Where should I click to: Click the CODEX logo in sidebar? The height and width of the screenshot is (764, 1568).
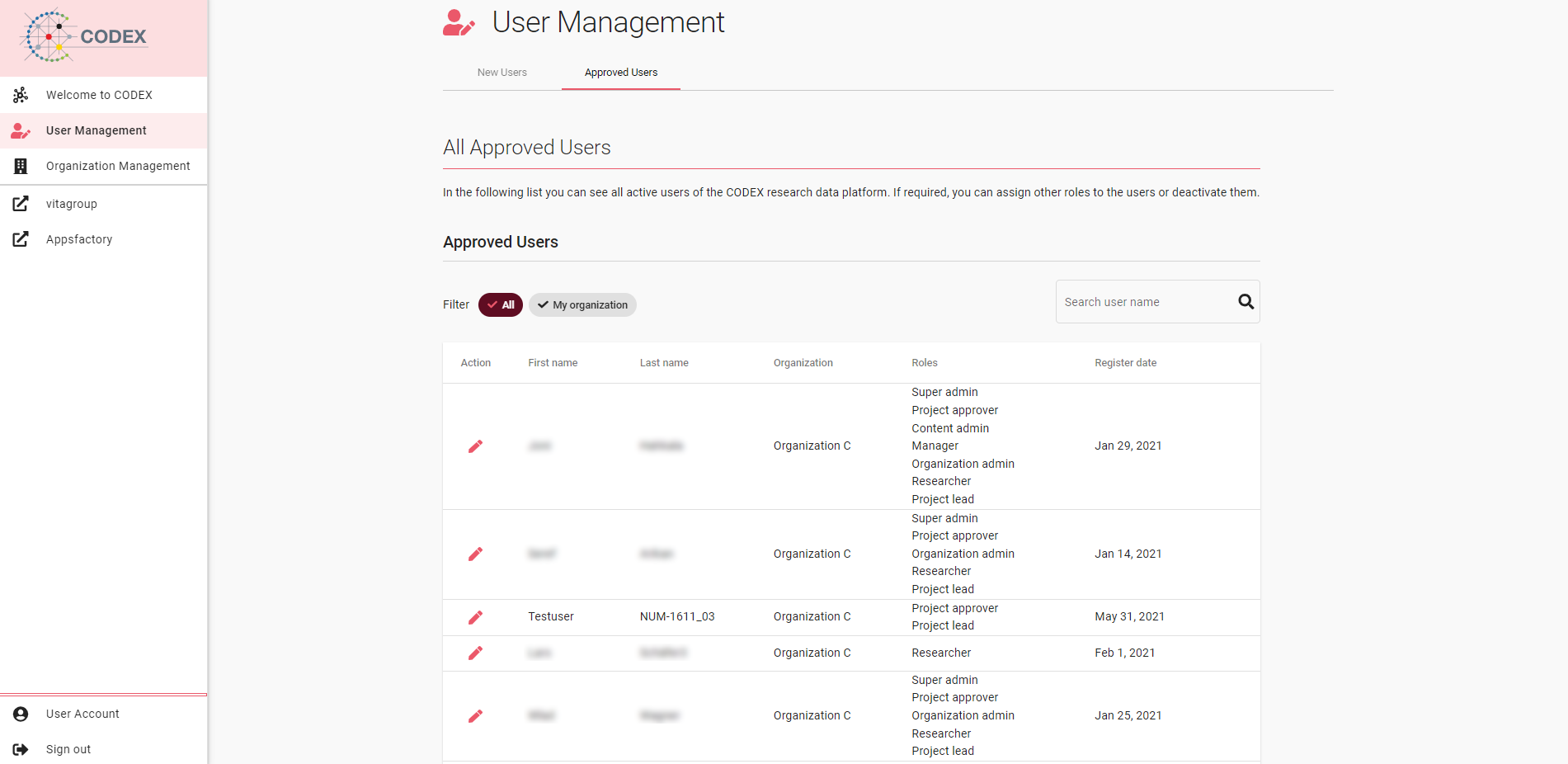click(84, 36)
